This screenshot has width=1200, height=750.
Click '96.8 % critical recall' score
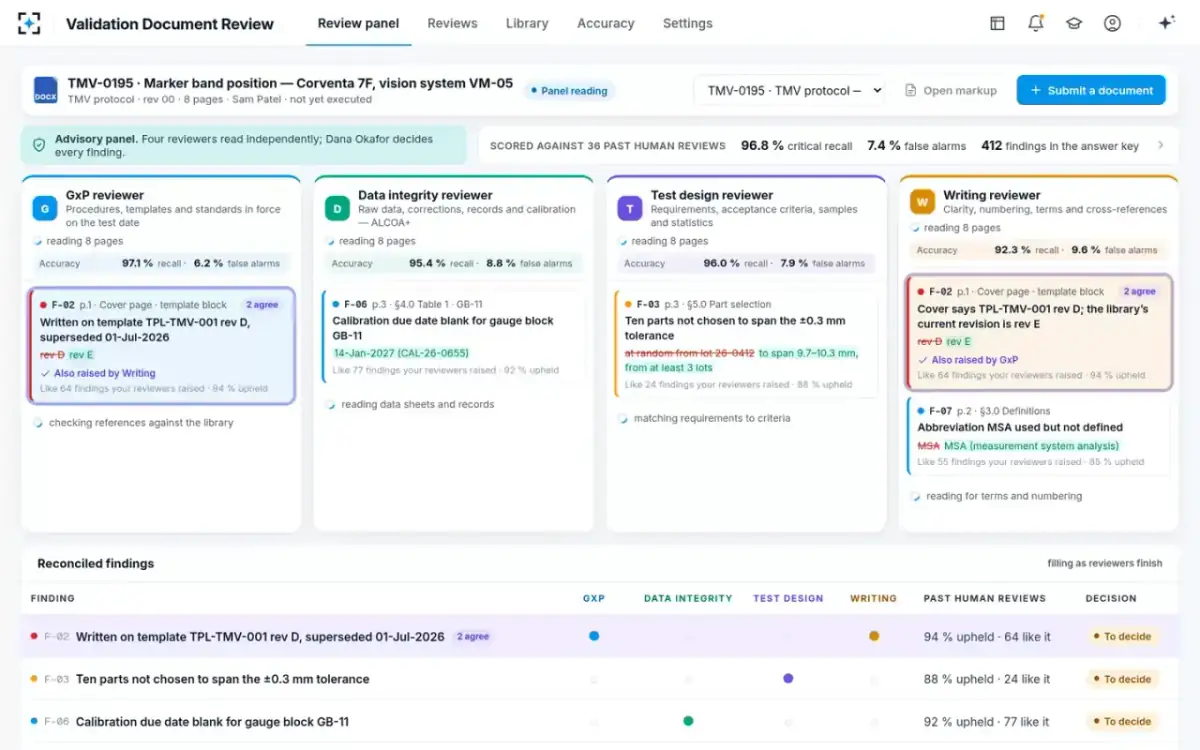(796, 145)
